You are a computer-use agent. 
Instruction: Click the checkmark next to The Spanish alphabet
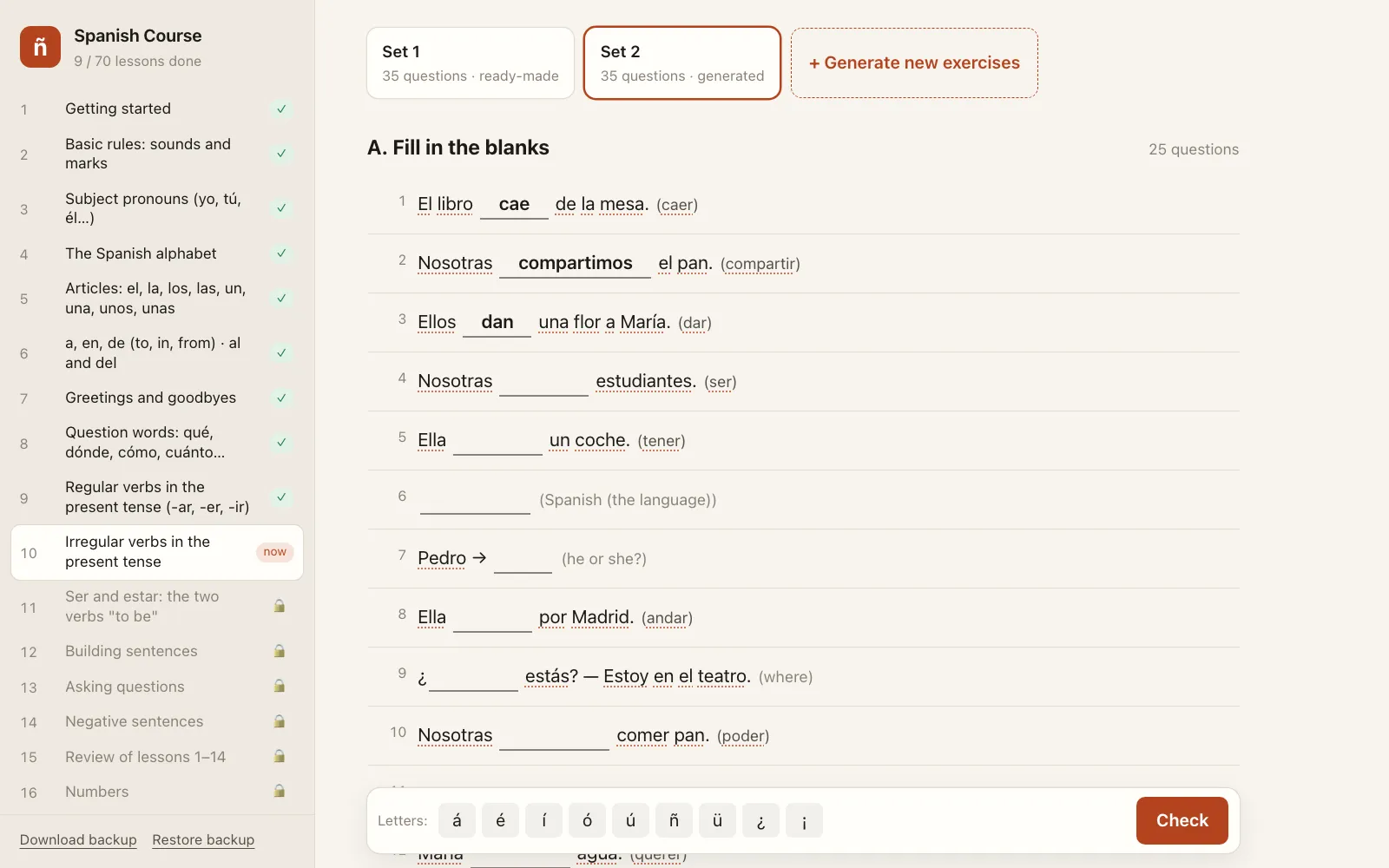[281, 253]
